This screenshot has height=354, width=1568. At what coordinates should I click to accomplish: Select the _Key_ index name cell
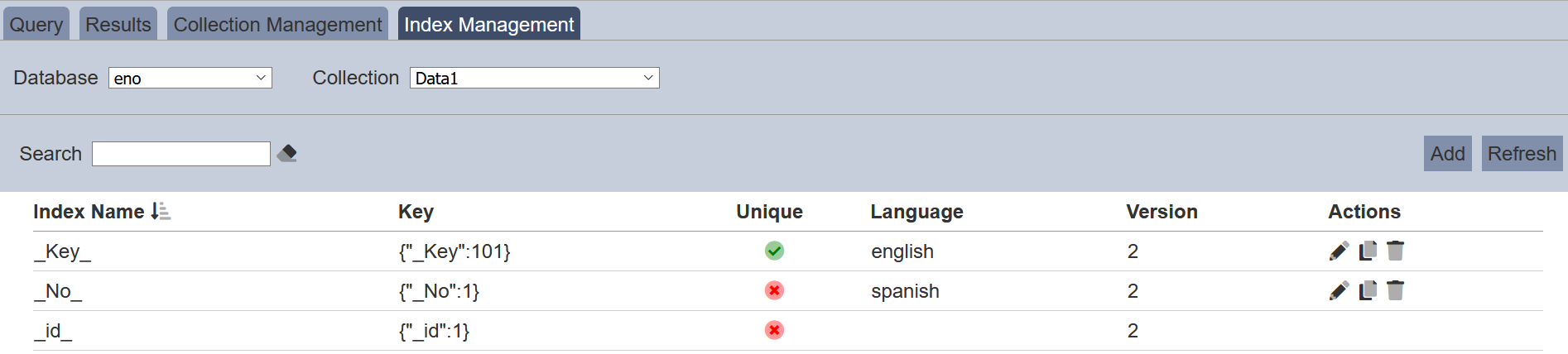[63, 251]
